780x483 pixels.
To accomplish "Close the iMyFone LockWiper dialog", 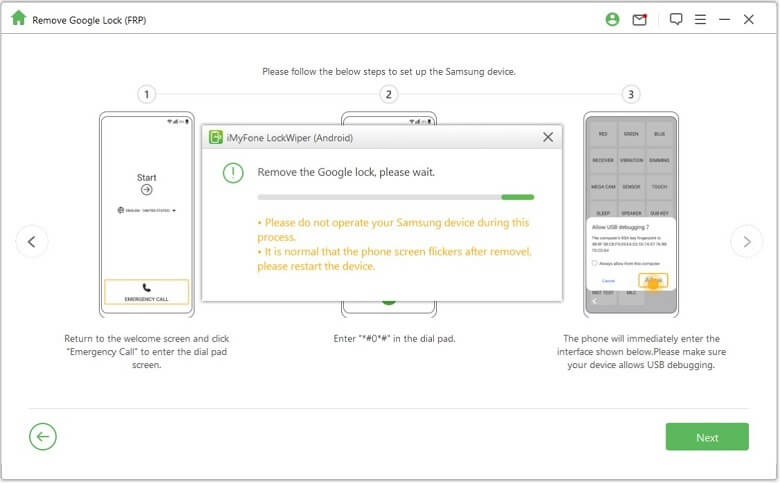I will [x=548, y=137].
